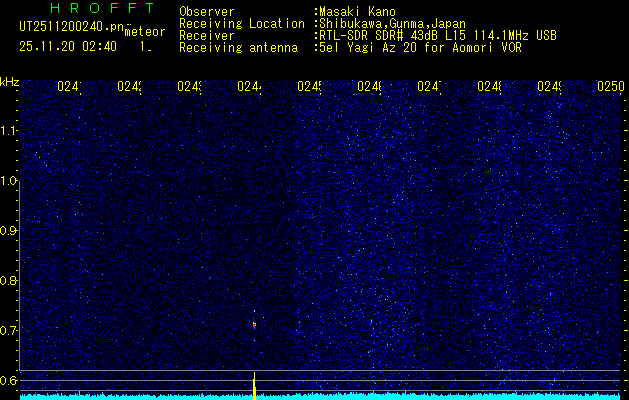The image size is (629, 400).
Task: Click the 'Observer' label
Action: pos(207,12)
